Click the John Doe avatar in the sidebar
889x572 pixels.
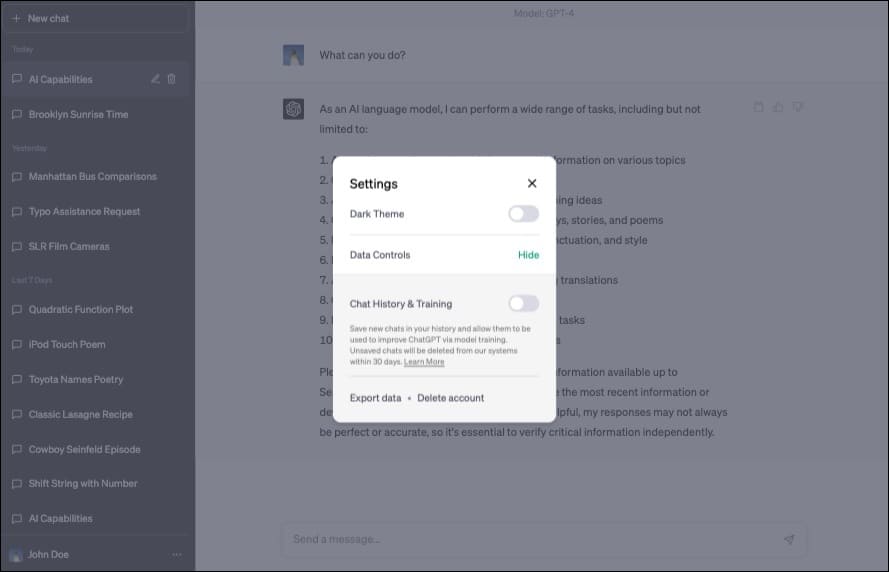point(16,554)
